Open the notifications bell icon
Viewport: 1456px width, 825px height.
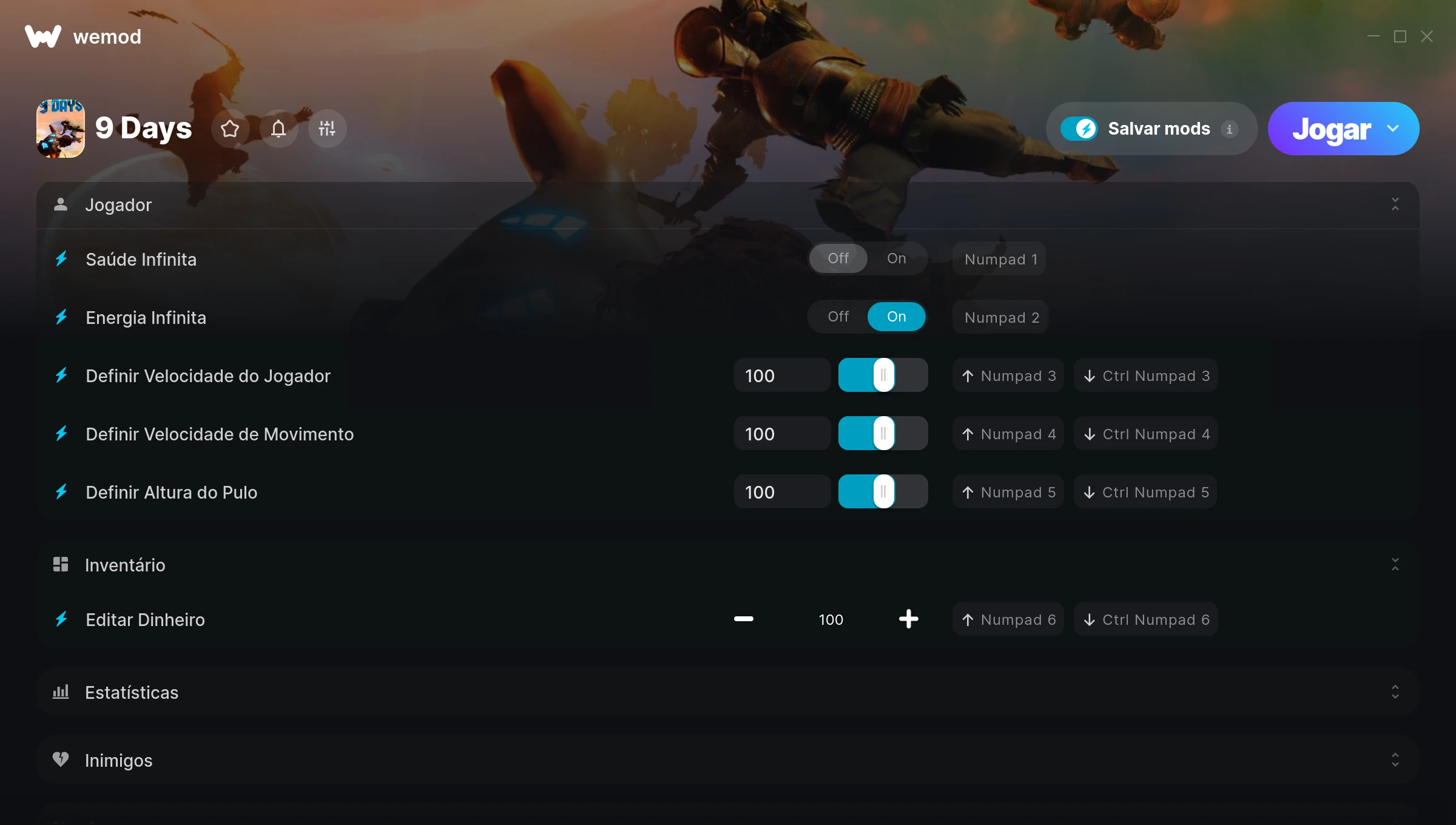(x=278, y=129)
